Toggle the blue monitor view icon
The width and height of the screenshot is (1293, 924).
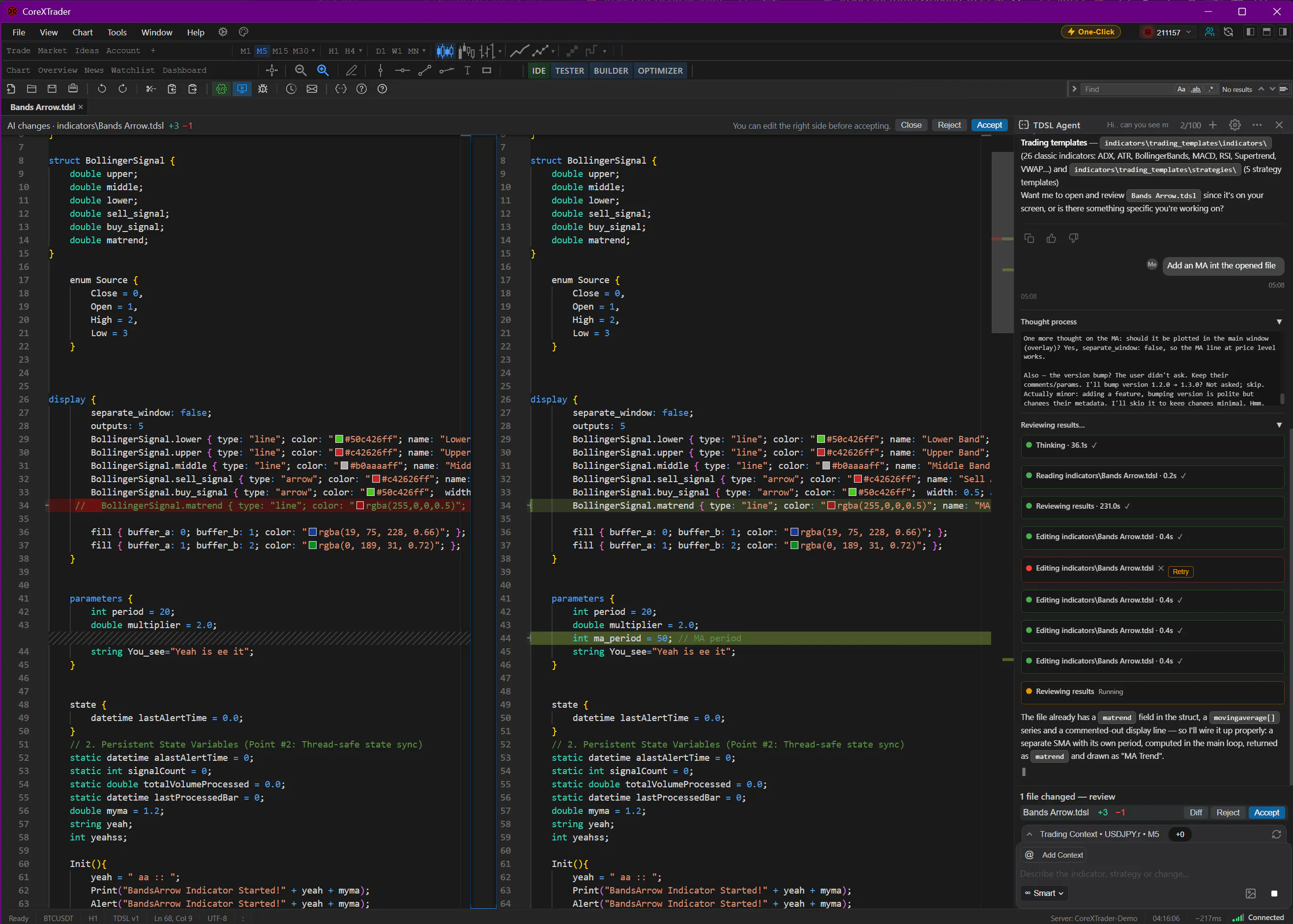tap(242, 89)
